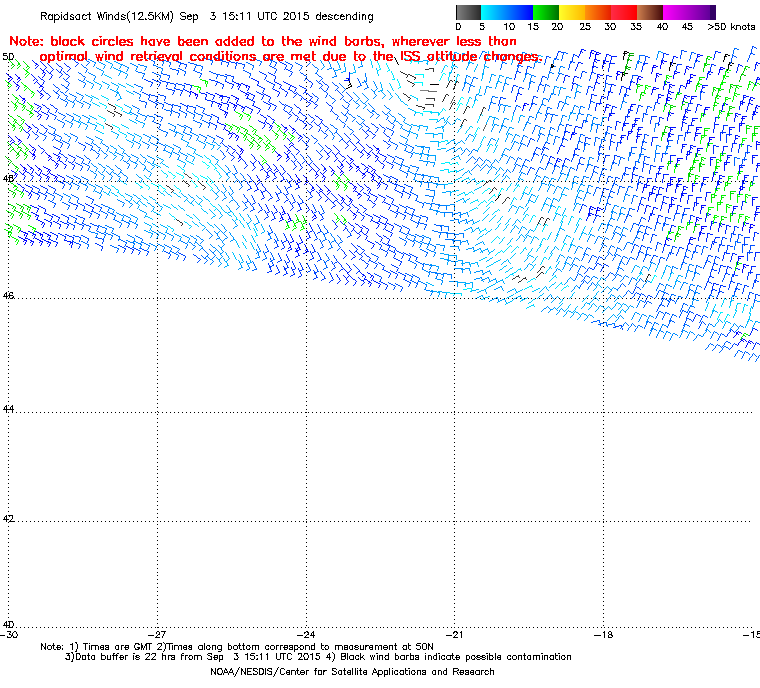
Task: Click the legend scale label '25'
Action: click(x=585, y=27)
